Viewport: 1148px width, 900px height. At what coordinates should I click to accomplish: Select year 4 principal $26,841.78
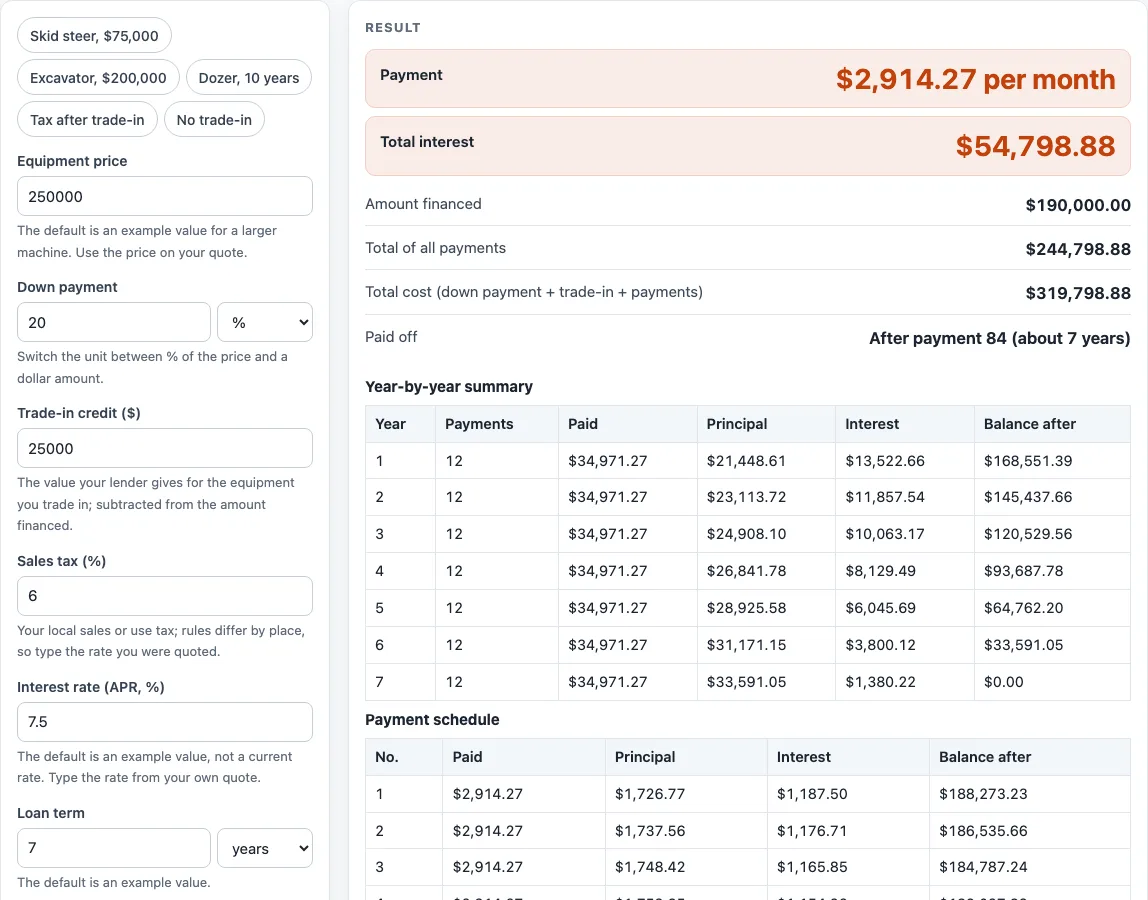(746, 570)
